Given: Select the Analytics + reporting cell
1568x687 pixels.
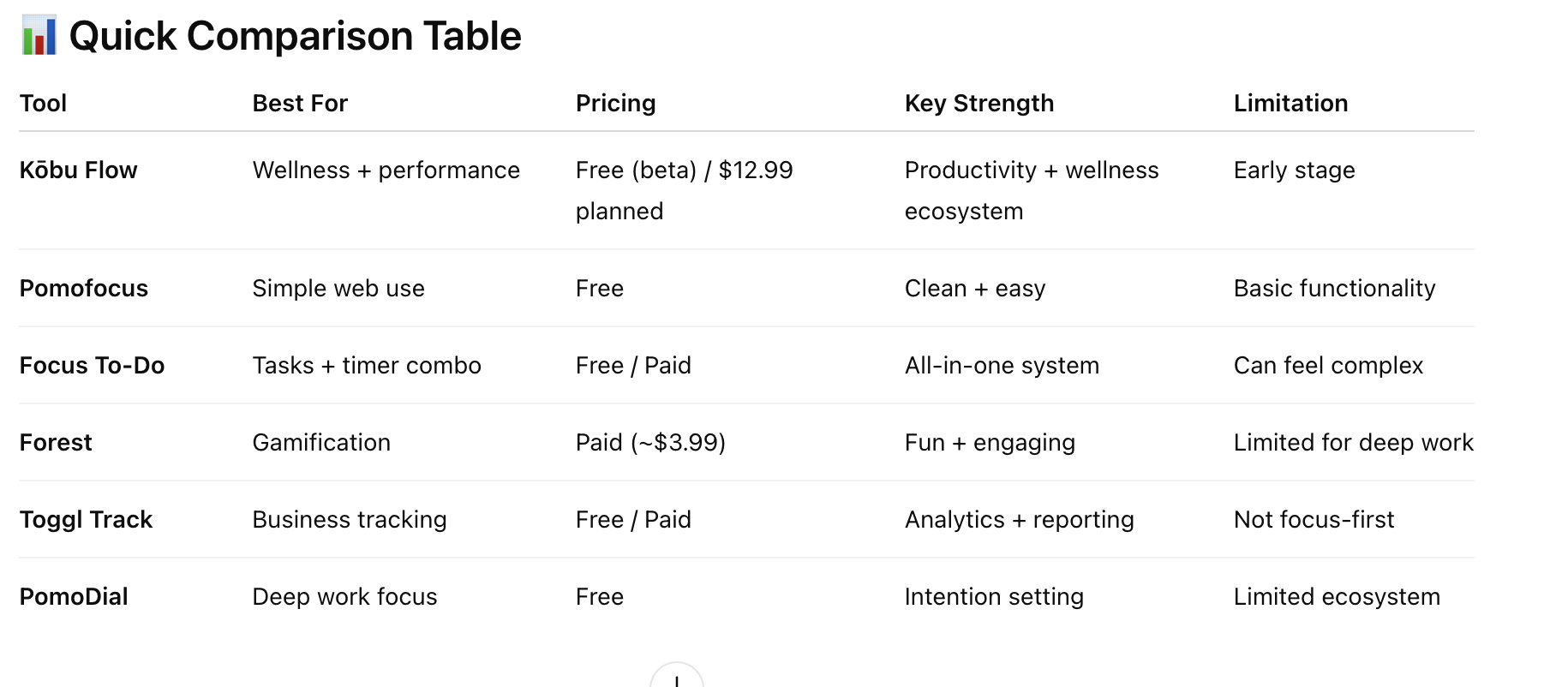Looking at the screenshot, I should pos(1019,520).
